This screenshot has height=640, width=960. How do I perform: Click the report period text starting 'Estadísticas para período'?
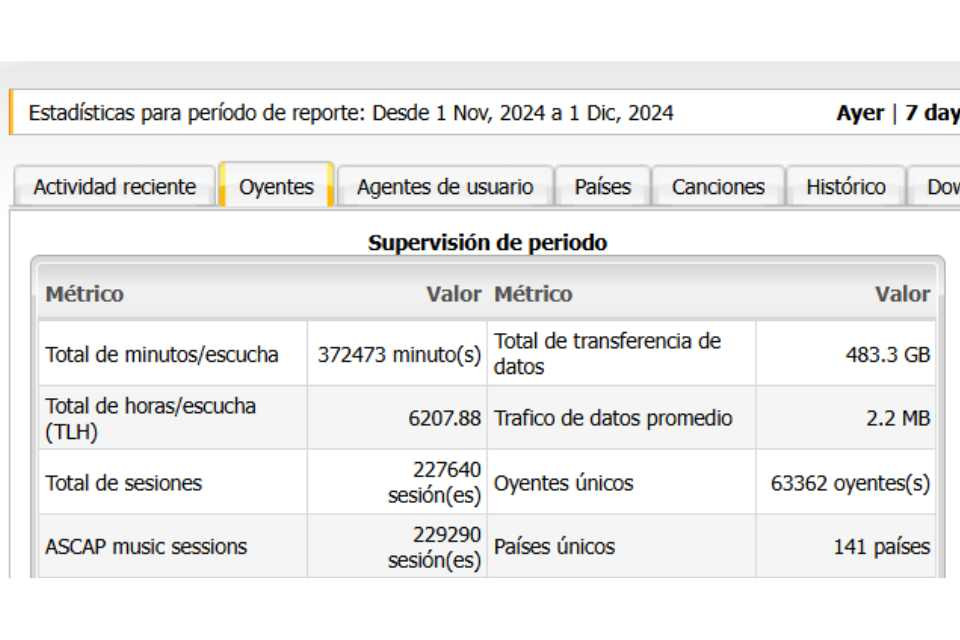click(x=351, y=113)
